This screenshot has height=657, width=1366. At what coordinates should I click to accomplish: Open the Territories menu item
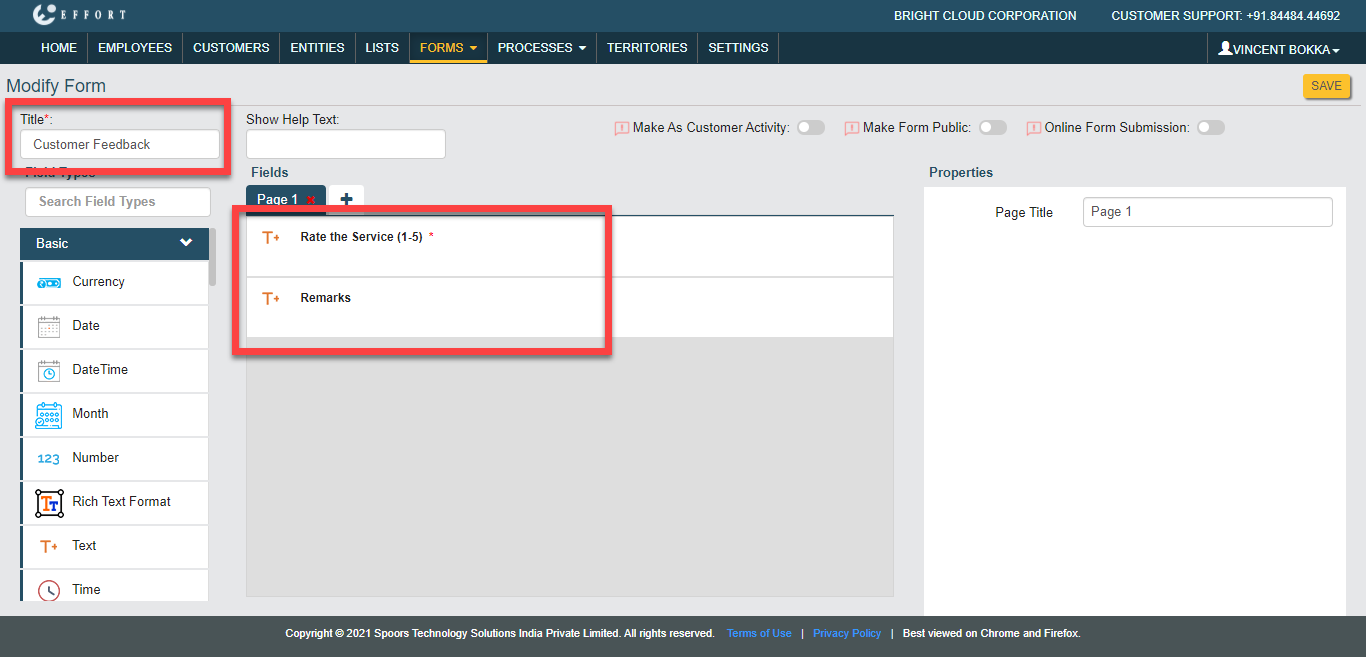point(647,48)
